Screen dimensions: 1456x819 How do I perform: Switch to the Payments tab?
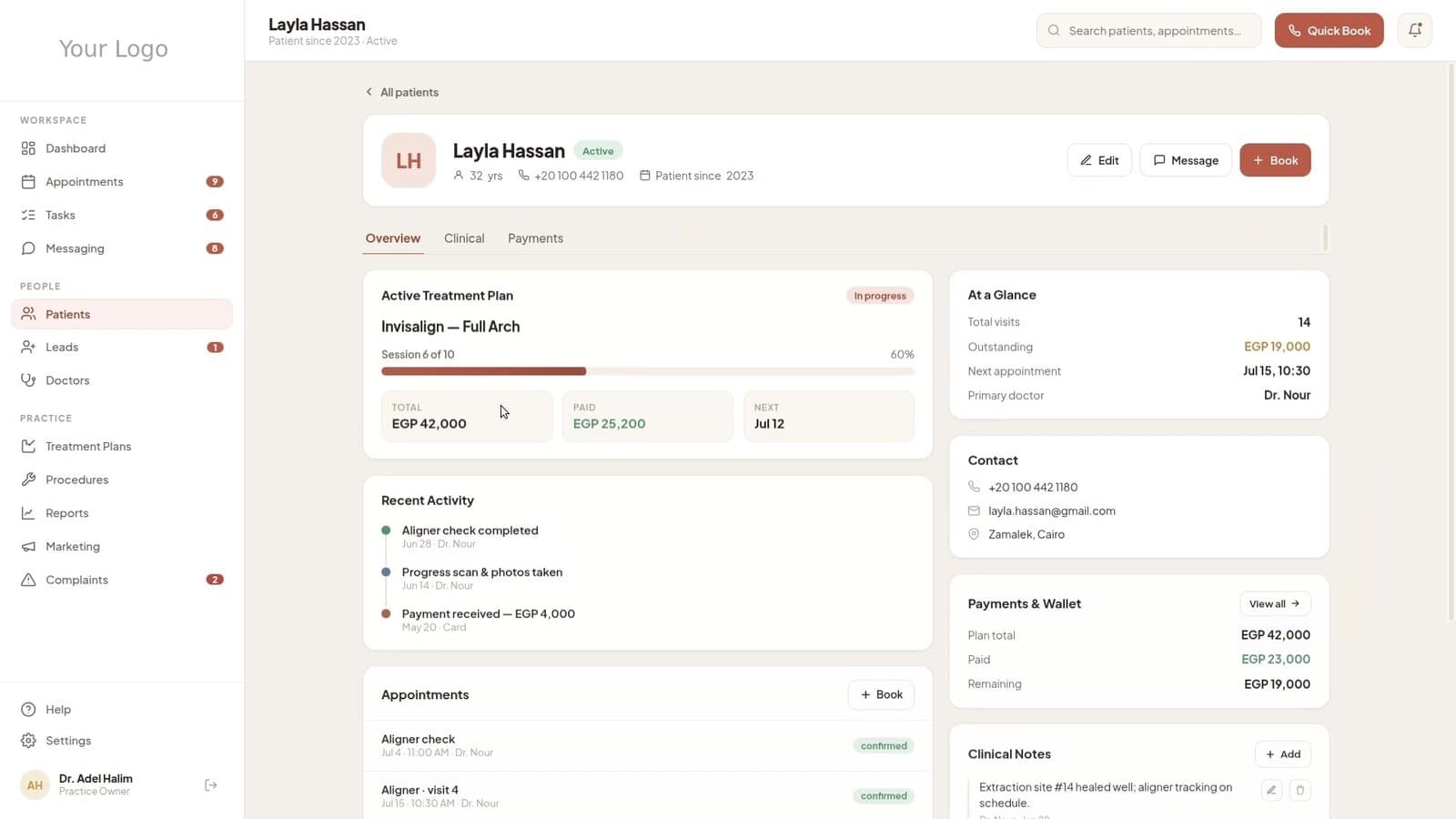point(535,238)
